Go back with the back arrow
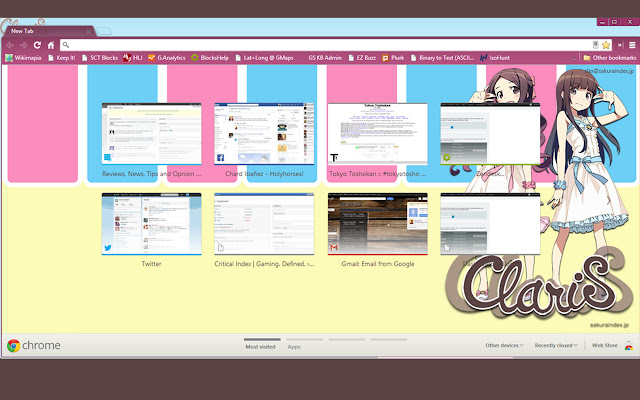The height and width of the screenshot is (400, 640). [x=10, y=45]
